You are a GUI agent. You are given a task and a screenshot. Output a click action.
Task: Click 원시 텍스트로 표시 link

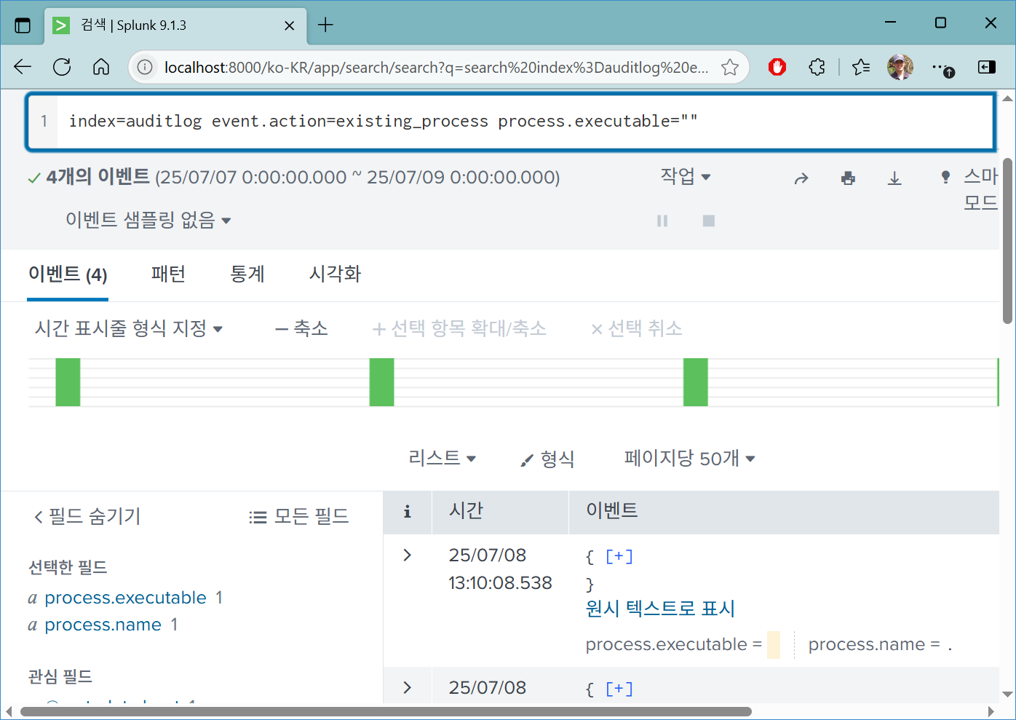660,609
